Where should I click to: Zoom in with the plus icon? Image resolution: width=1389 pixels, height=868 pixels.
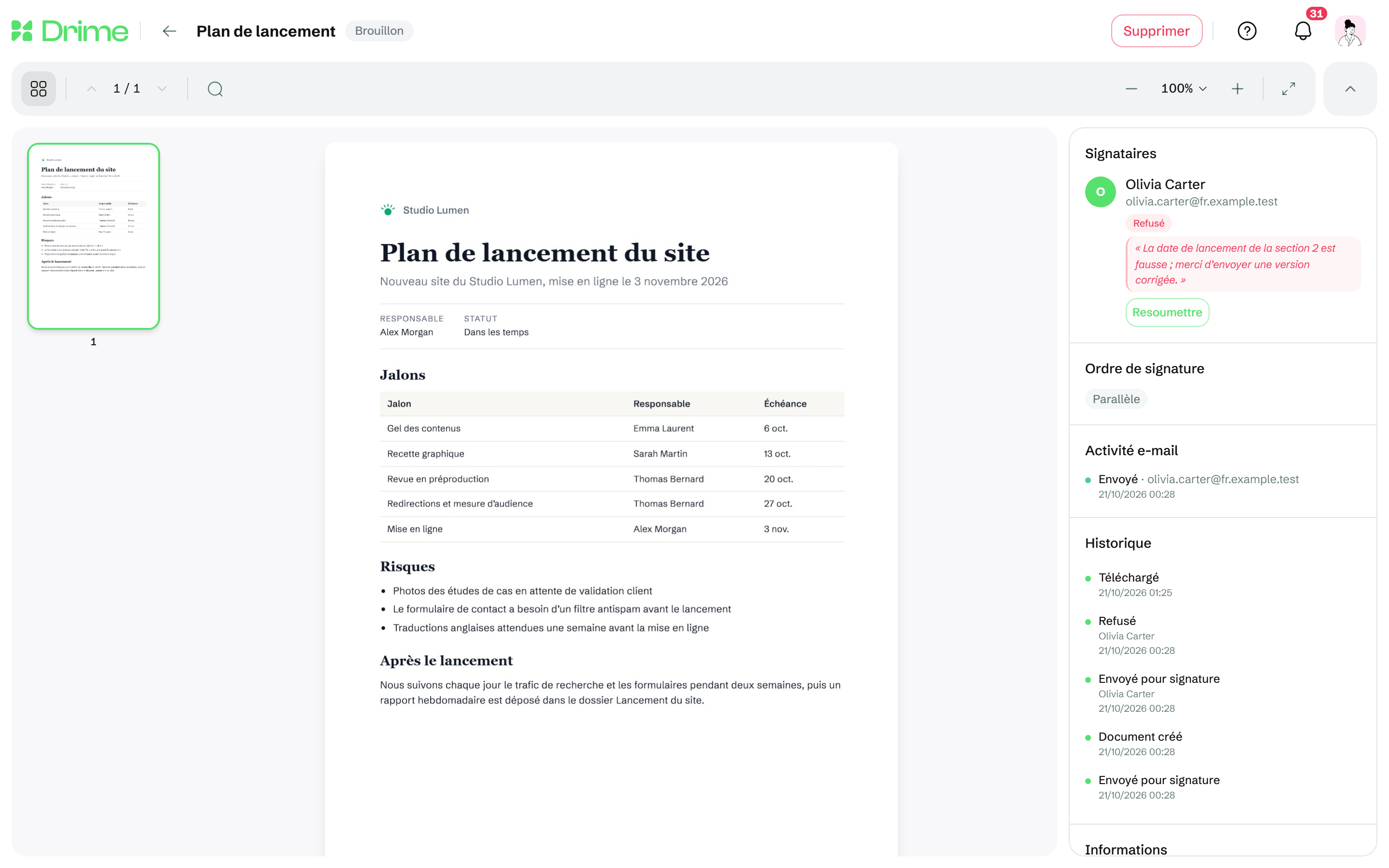pos(1238,88)
